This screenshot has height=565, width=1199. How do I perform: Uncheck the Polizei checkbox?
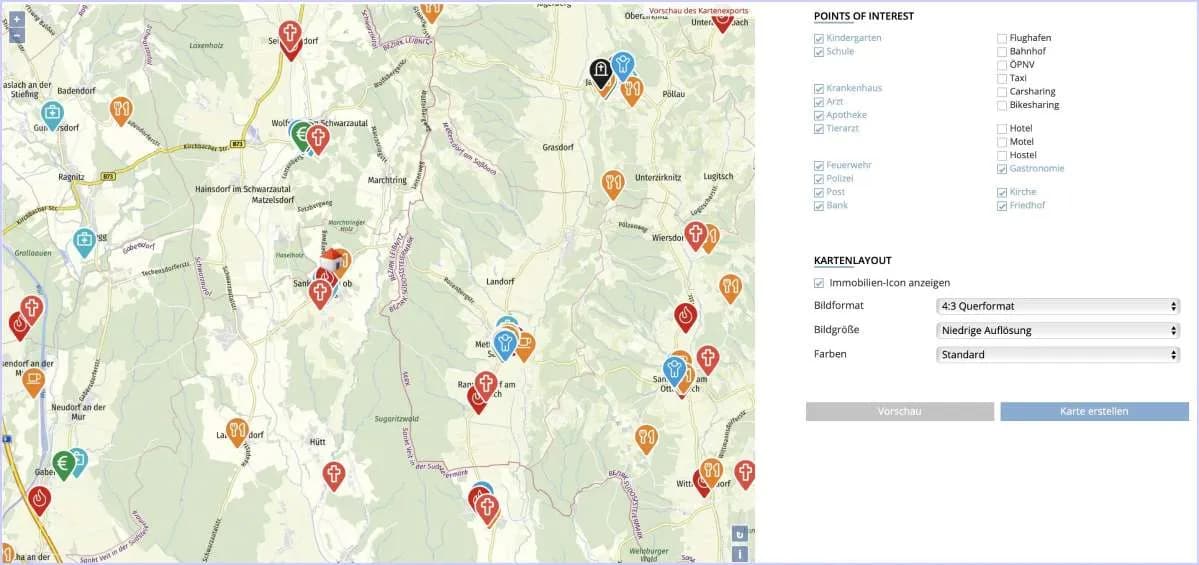click(819, 179)
